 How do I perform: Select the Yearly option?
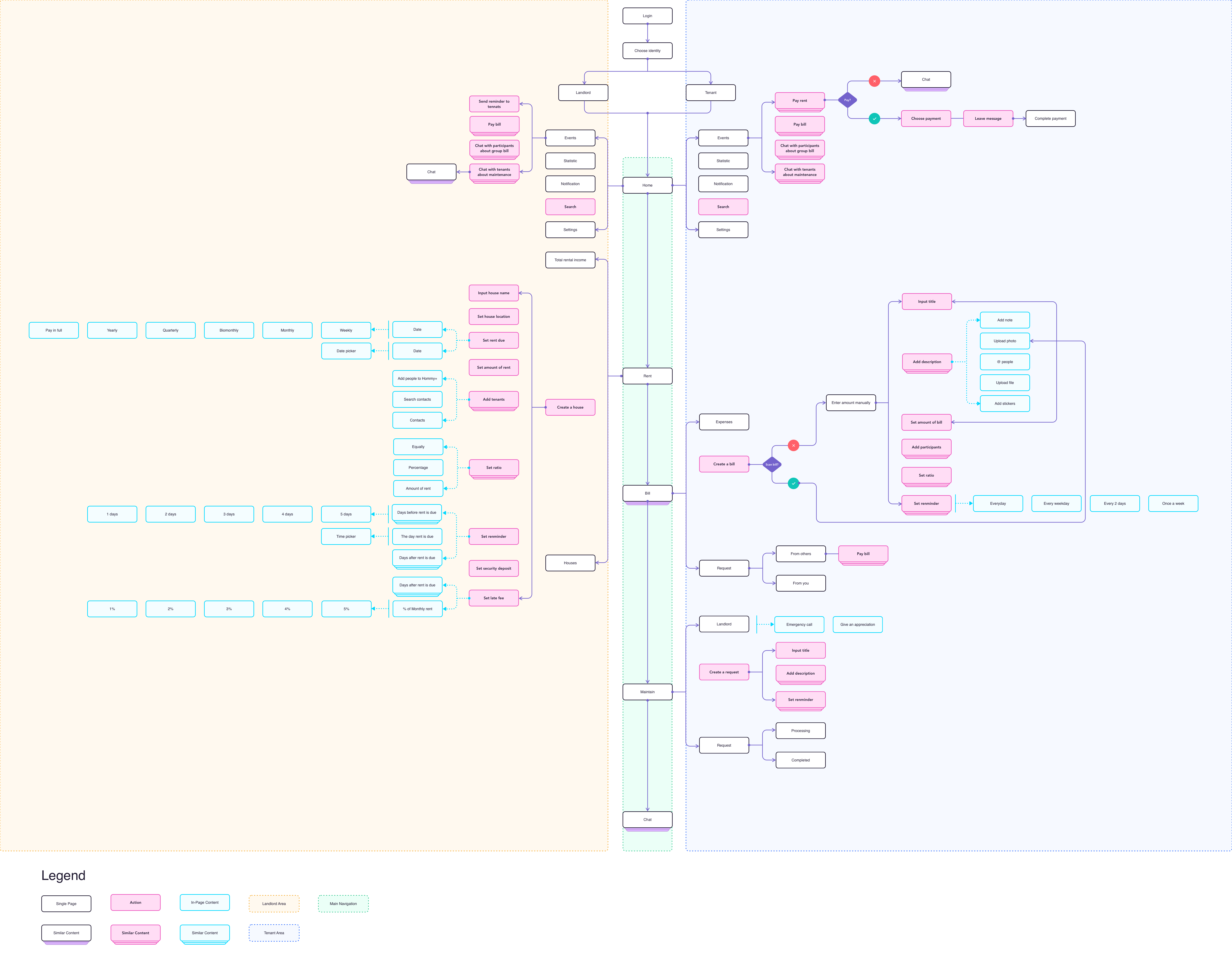(x=112, y=330)
